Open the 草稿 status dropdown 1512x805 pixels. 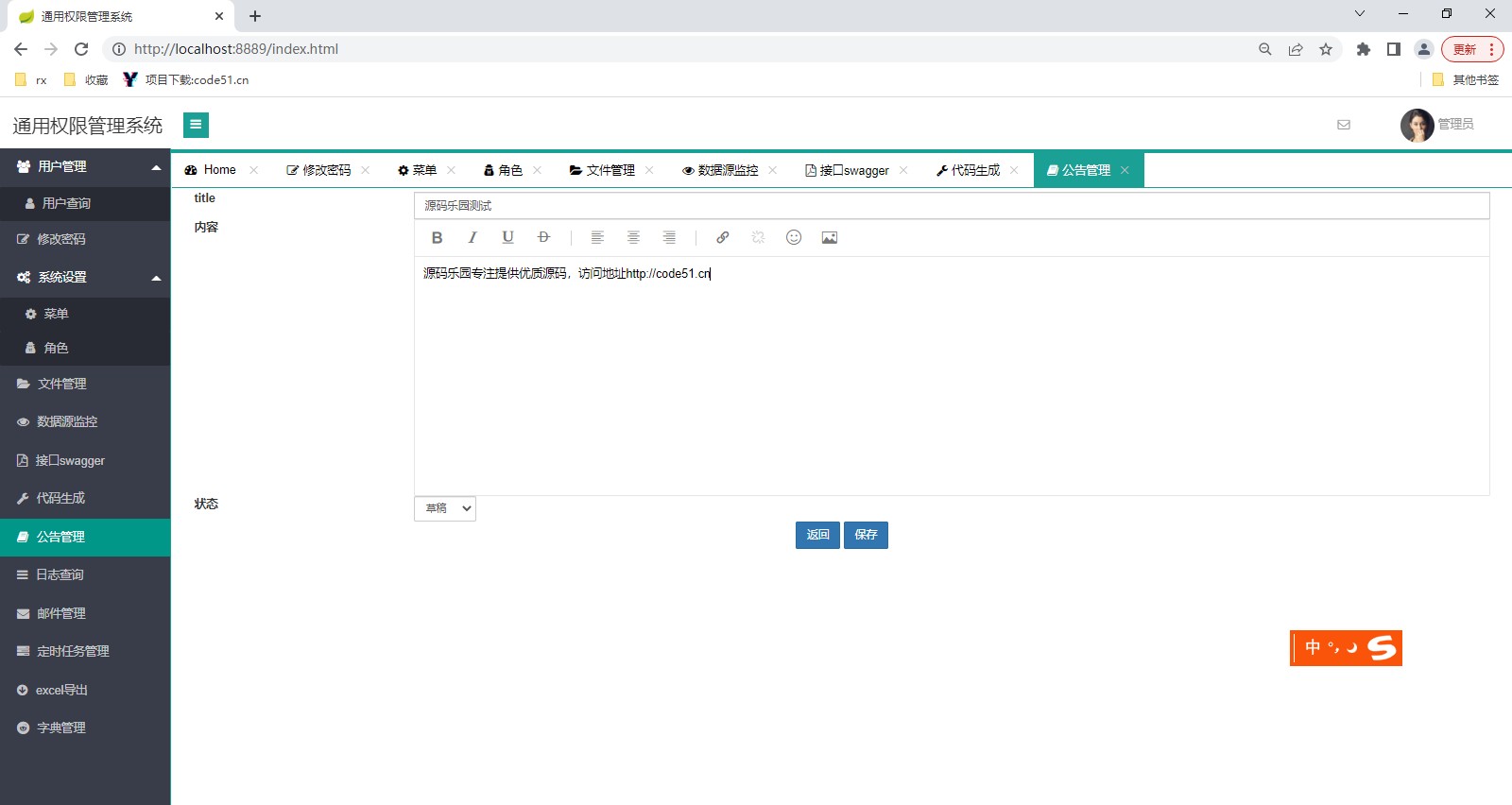click(445, 509)
